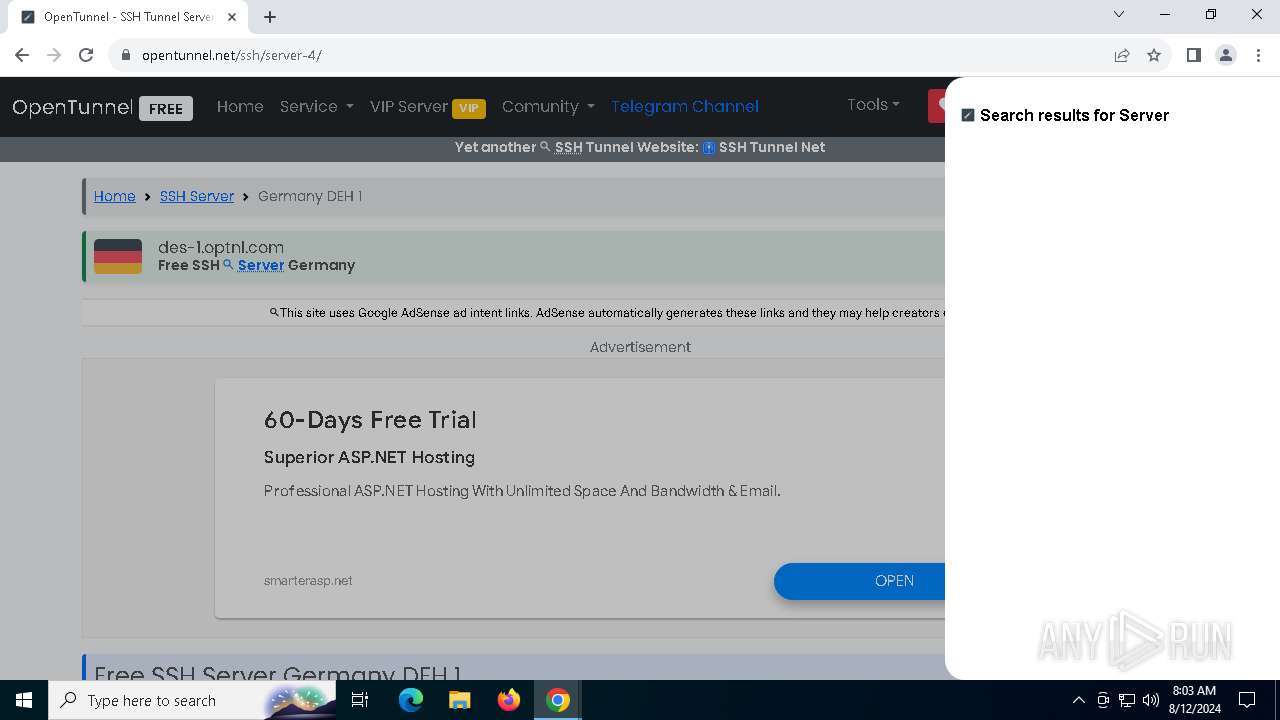Open the Windows Start menu
The image size is (1280, 720).
24,700
